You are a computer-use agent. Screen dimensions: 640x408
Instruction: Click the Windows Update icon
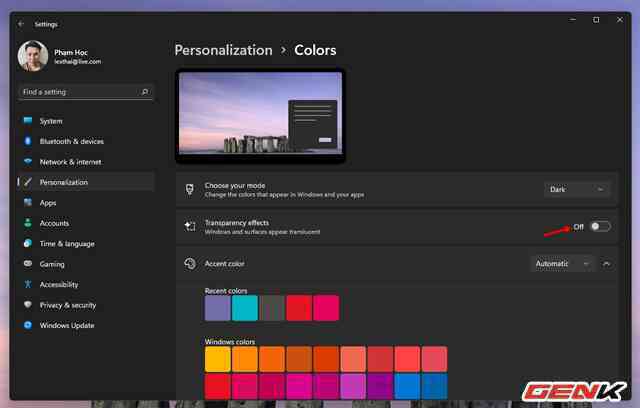pyautogui.click(x=28, y=325)
